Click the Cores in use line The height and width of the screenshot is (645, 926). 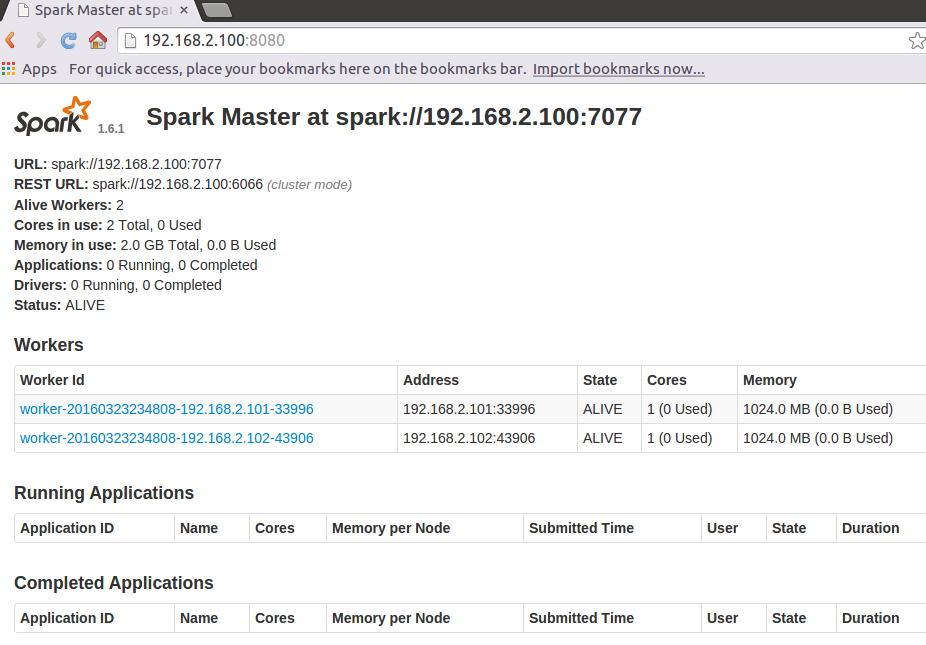pos(107,225)
